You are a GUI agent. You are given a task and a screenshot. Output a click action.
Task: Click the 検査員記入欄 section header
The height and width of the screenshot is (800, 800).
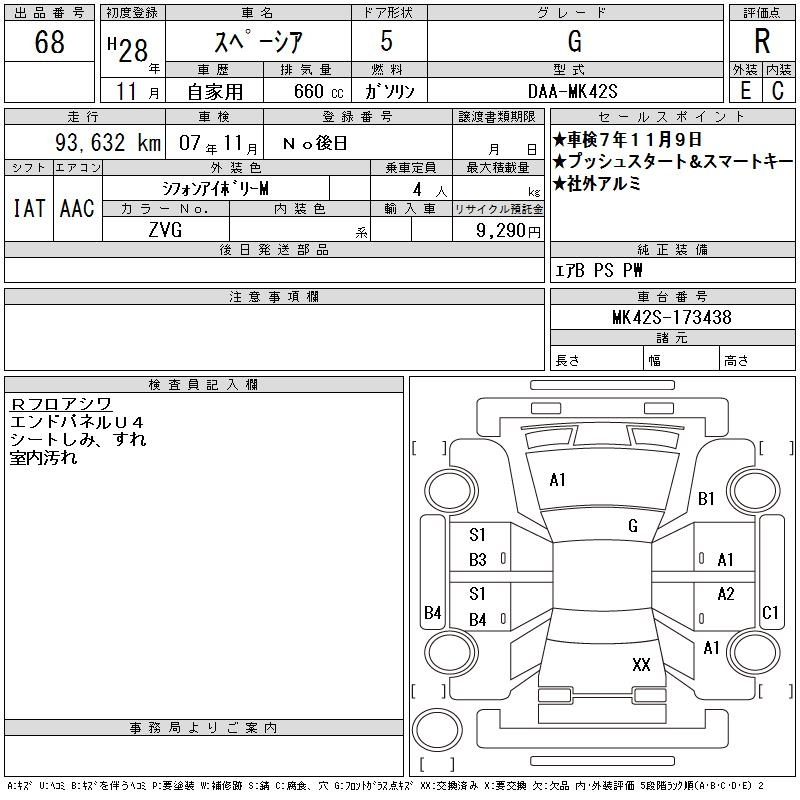click(x=203, y=384)
